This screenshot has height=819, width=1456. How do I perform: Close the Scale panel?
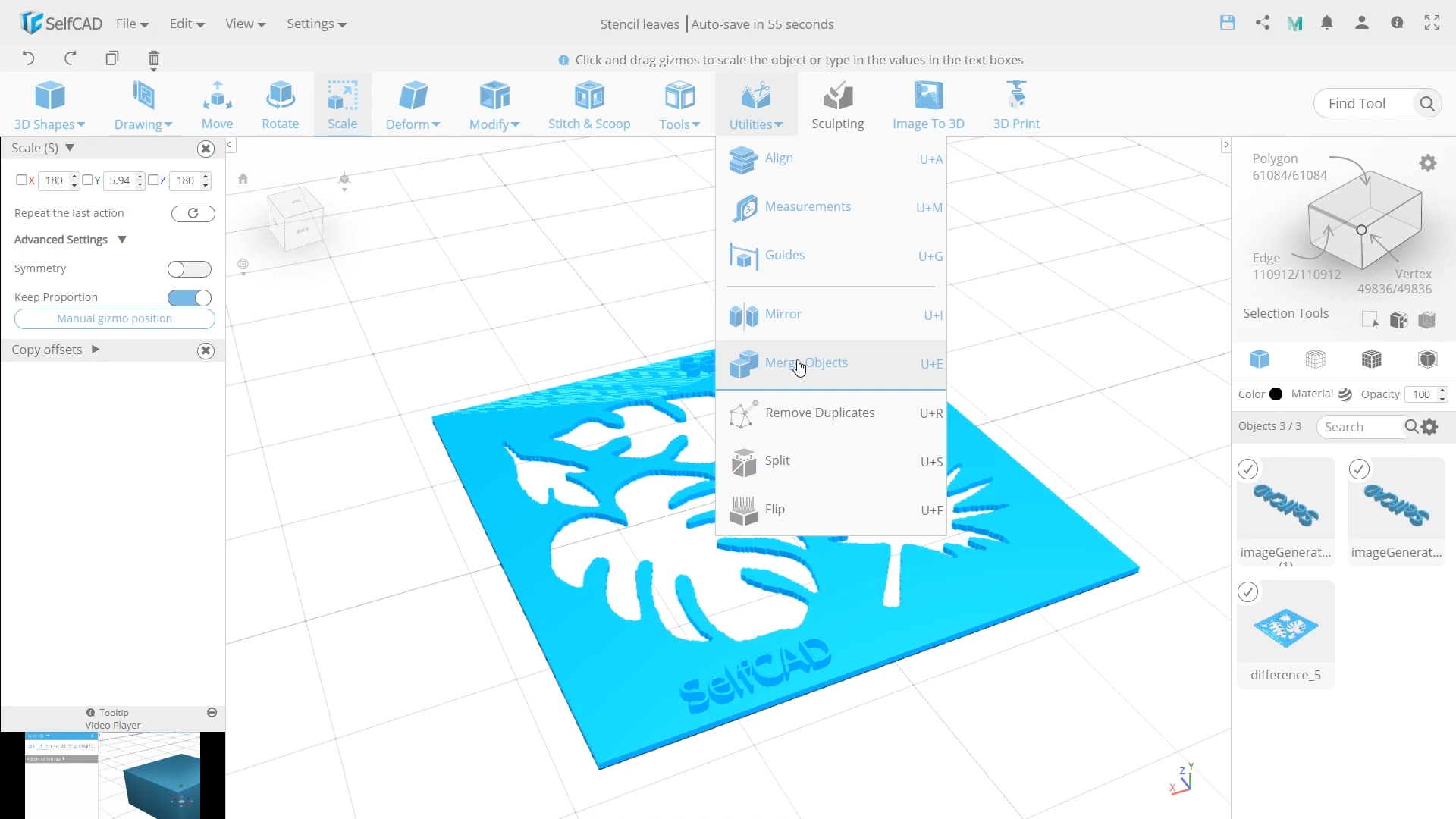206,149
